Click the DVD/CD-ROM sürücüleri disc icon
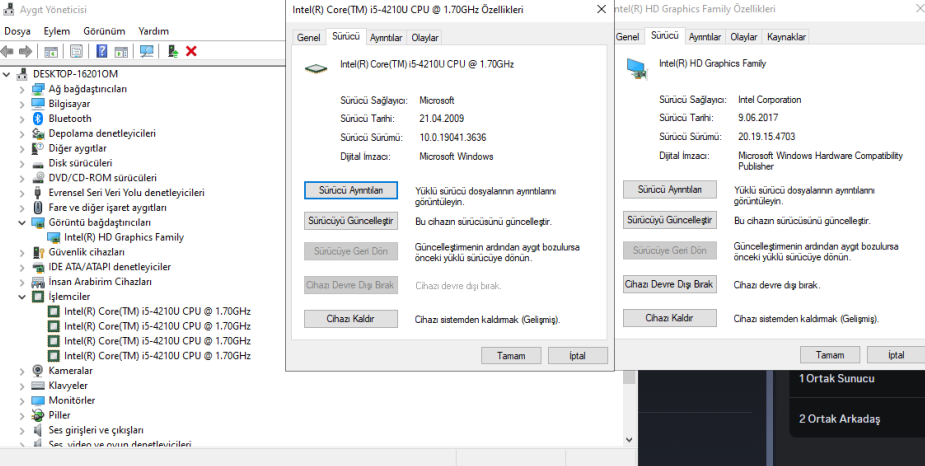Viewport: 925px width, 466px height. tap(38, 178)
